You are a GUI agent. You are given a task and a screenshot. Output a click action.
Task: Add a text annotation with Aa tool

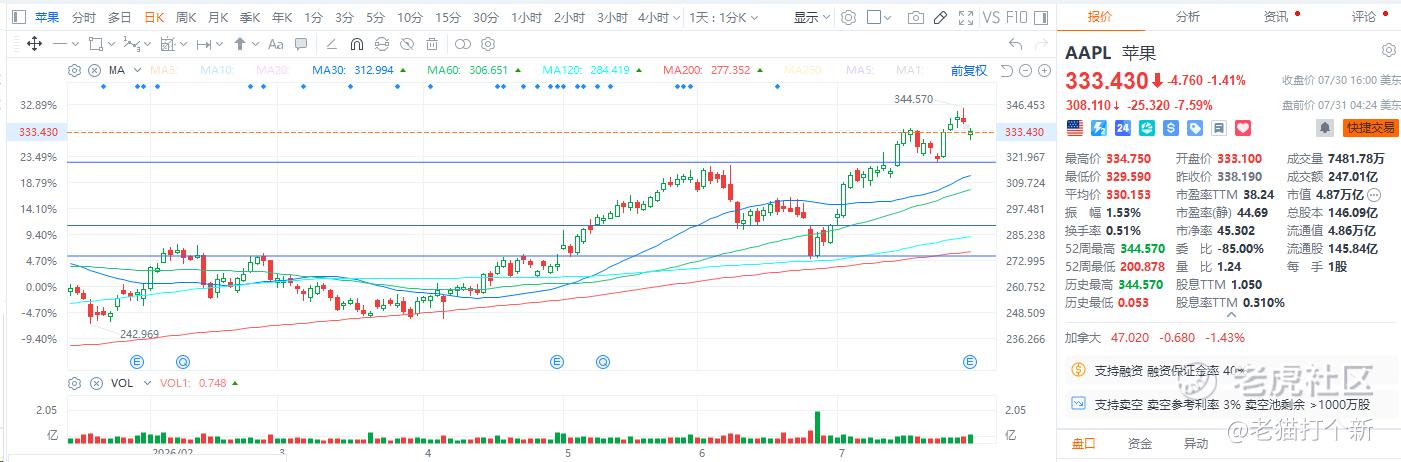276,44
